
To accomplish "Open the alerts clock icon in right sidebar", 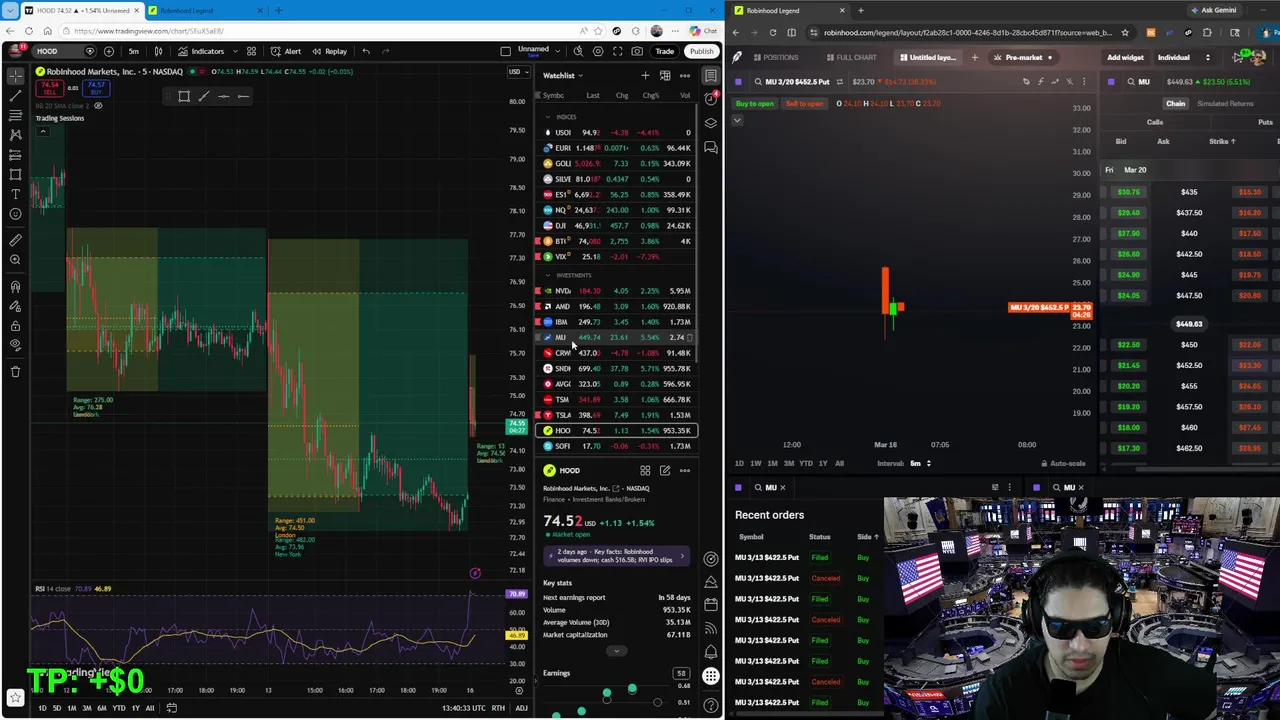I will (710, 98).
